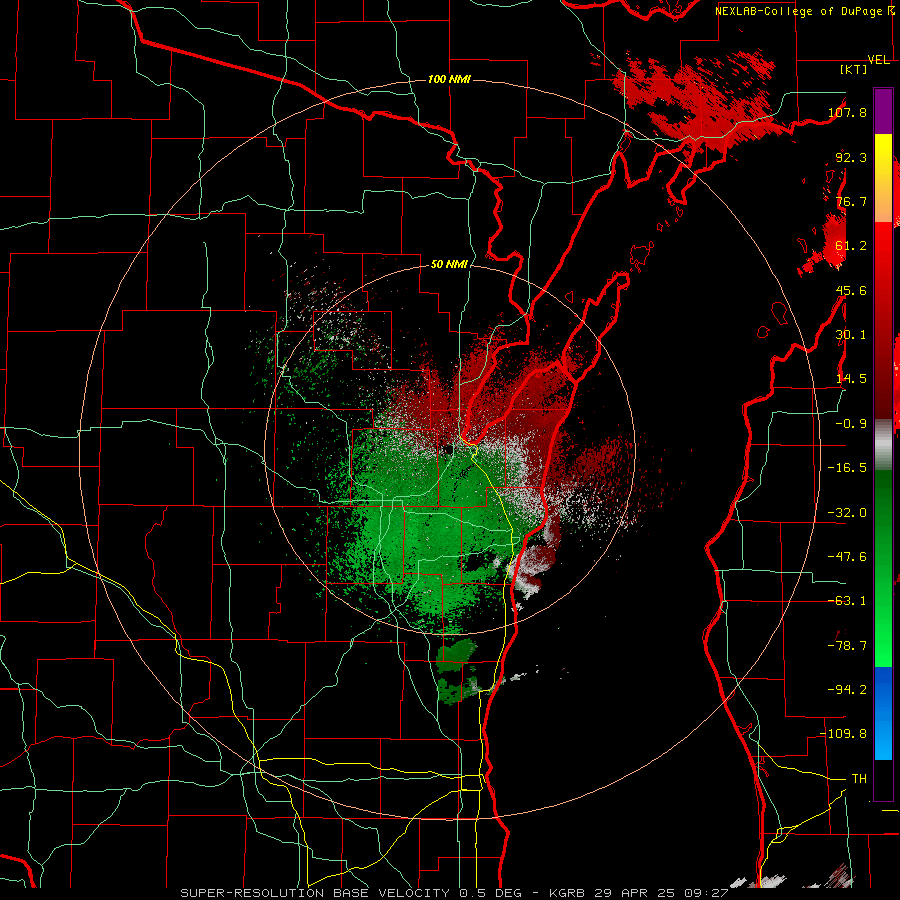The width and height of the screenshot is (900, 900).
Task: Select the 61.2 scale label
Action: click(x=851, y=246)
